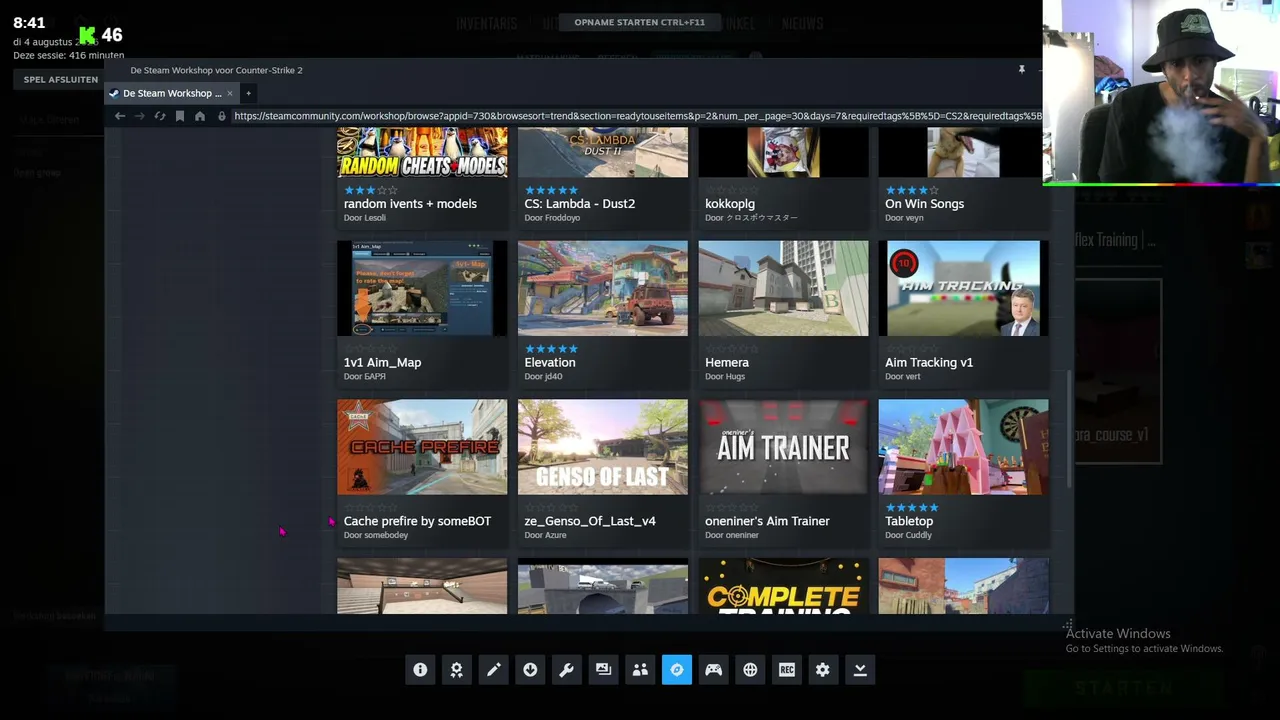Go to the browser home page

tap(200, 116)
